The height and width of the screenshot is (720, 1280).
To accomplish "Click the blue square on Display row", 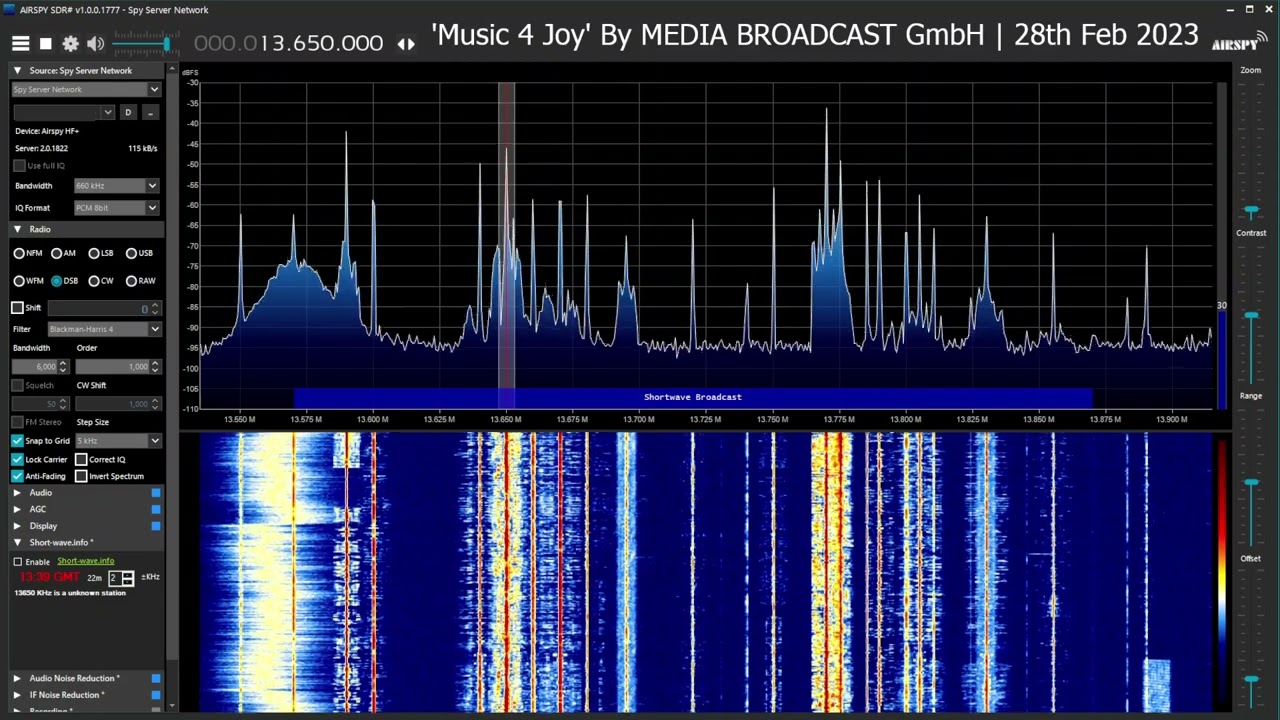I will click(155, 526).
